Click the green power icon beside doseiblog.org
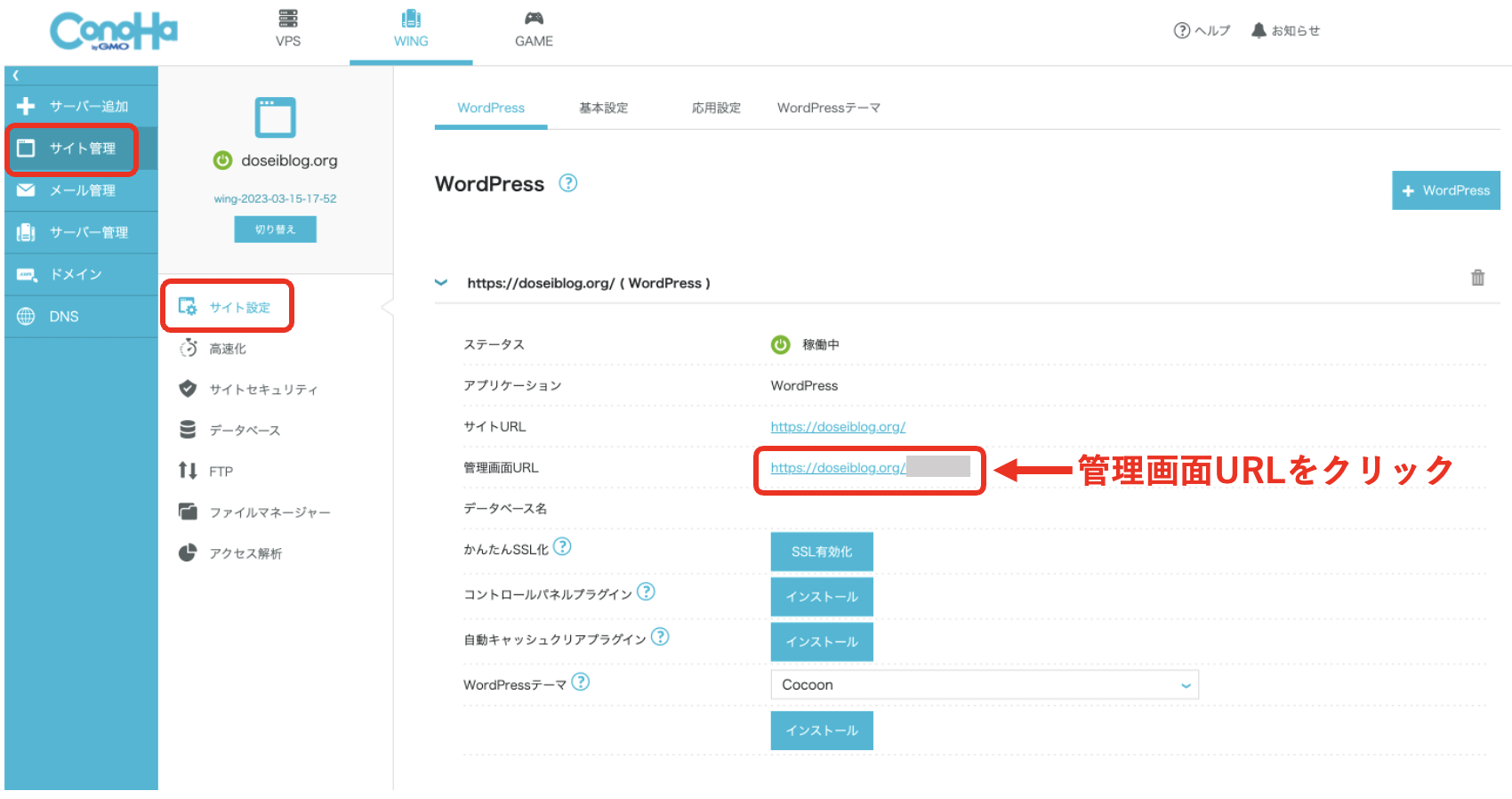 point(222,160)
